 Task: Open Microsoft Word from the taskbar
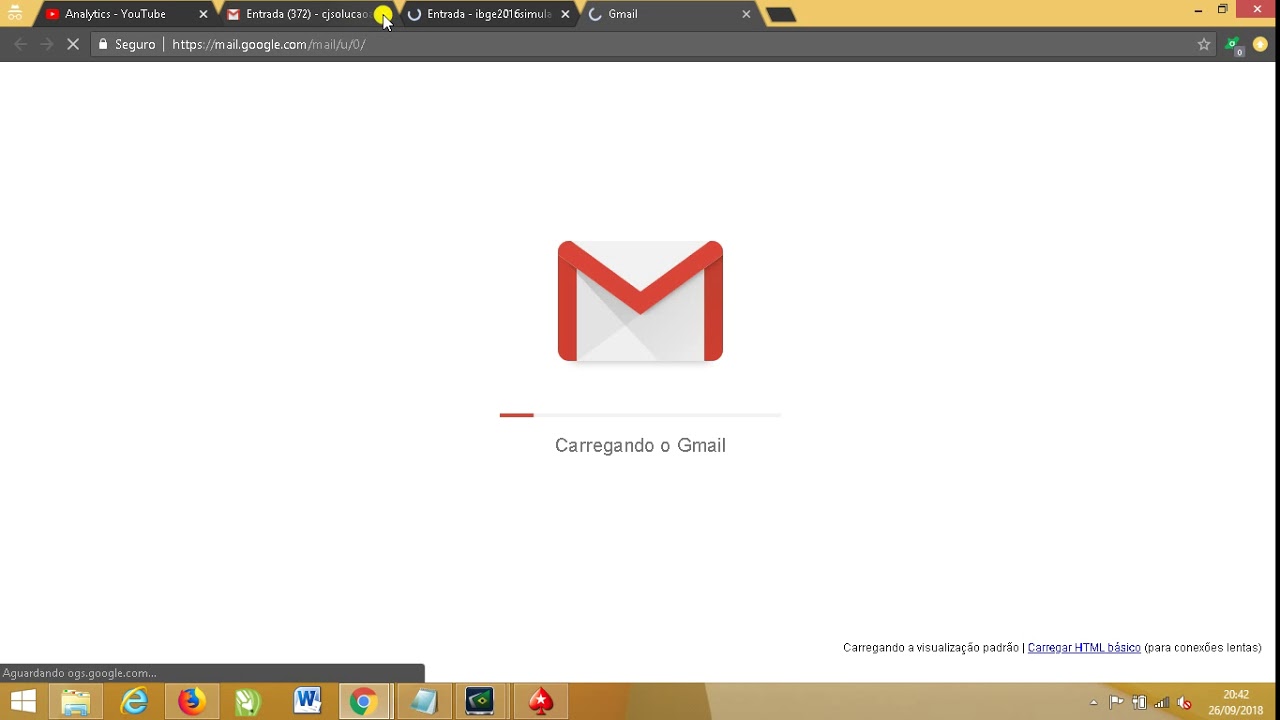pyautogui.click(x=307, y=702)
